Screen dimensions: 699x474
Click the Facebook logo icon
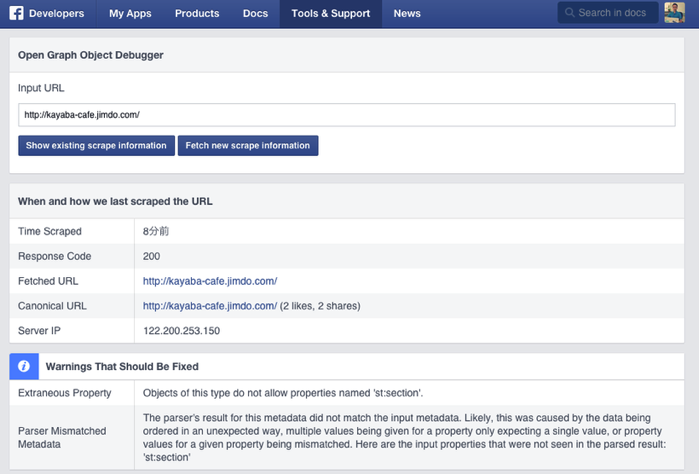click(x=16, y=13)
